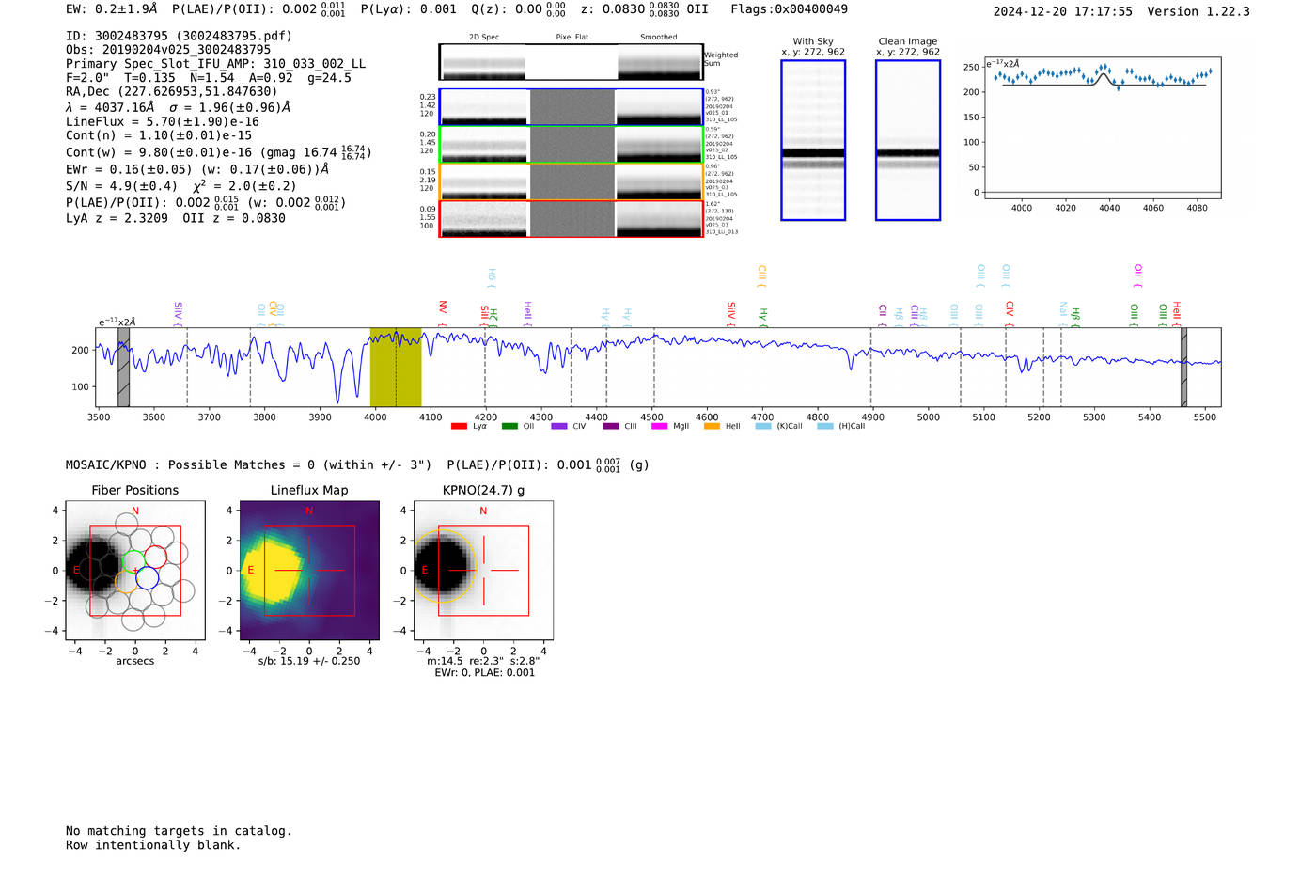Click the Gaussian emission line fit plot
This screenshot has width=1316, height=896.
click(1104, 129)
